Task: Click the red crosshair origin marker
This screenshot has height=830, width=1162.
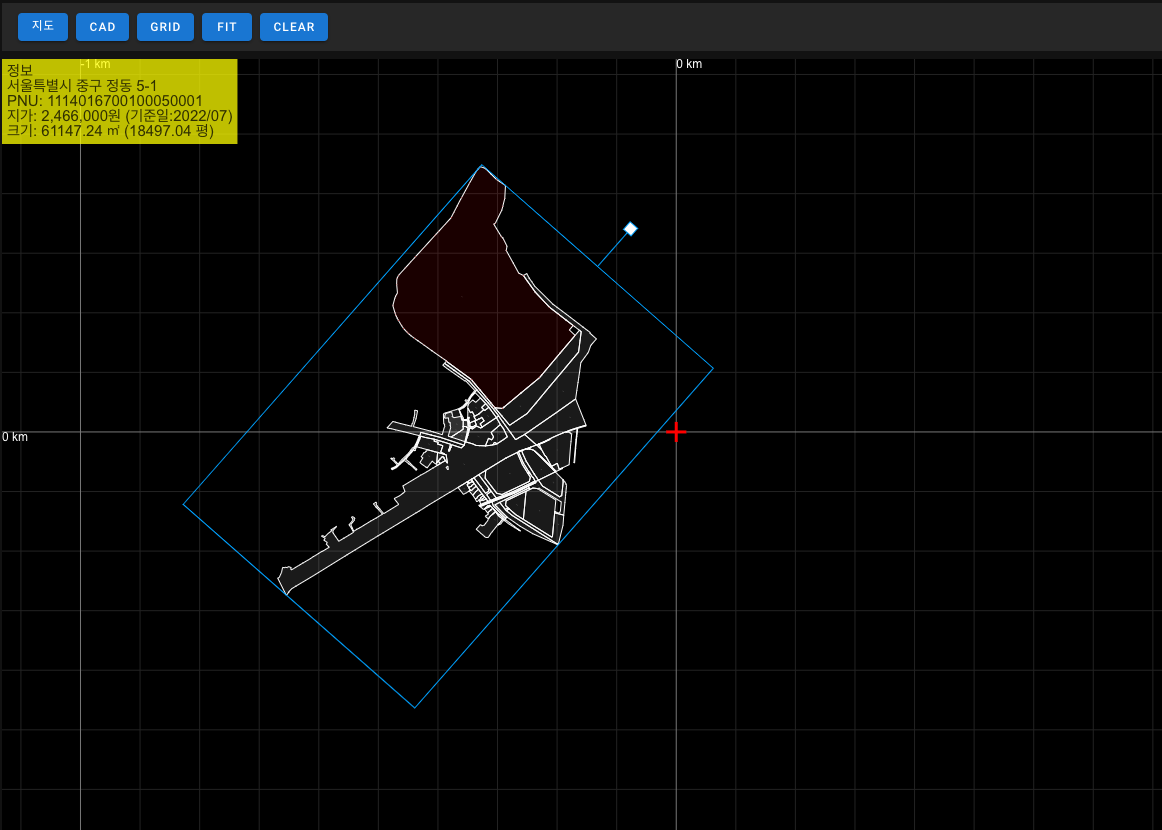Action: pos(676,431)
